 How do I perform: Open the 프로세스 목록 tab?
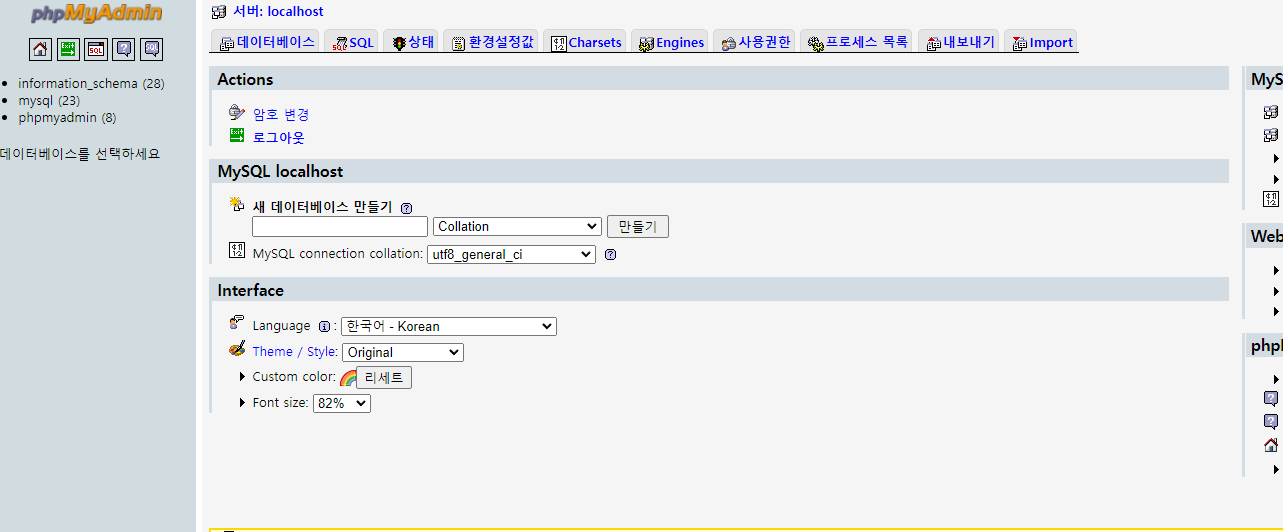pos(858,42)
